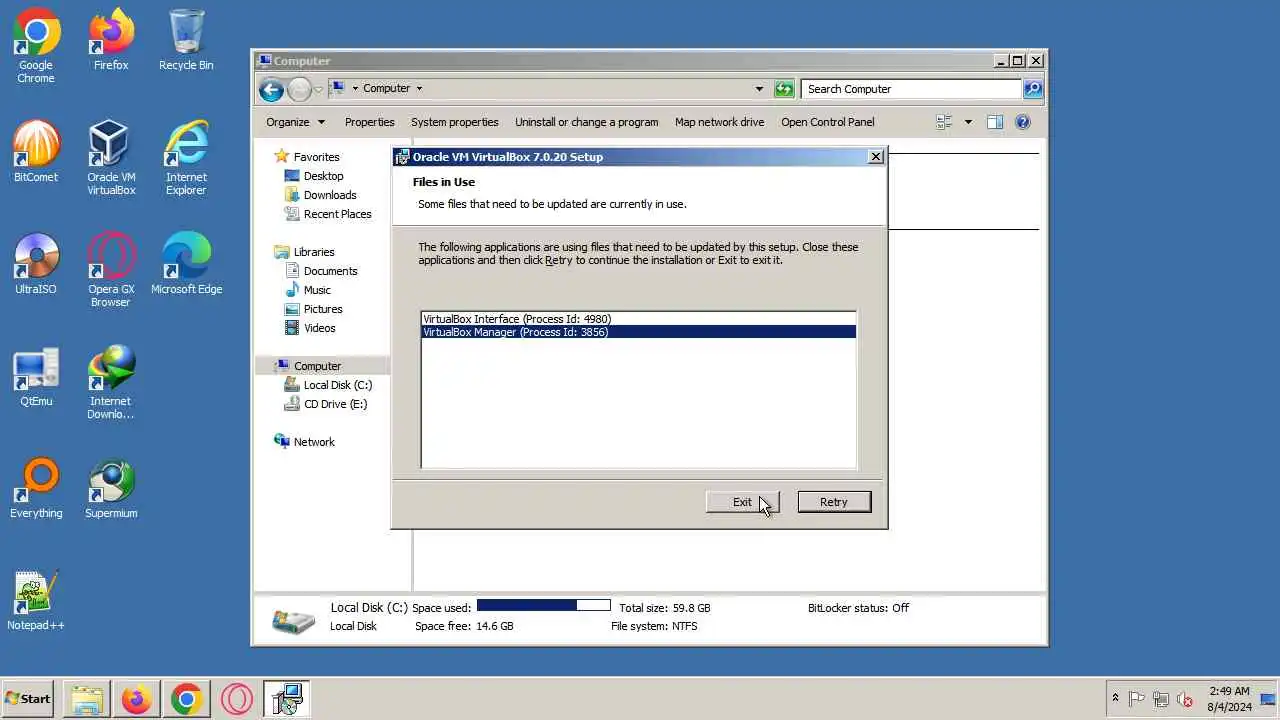Open Firefox from the taskbar
1280x720 pixels.
pyautogui.click(x=137, y=699)
